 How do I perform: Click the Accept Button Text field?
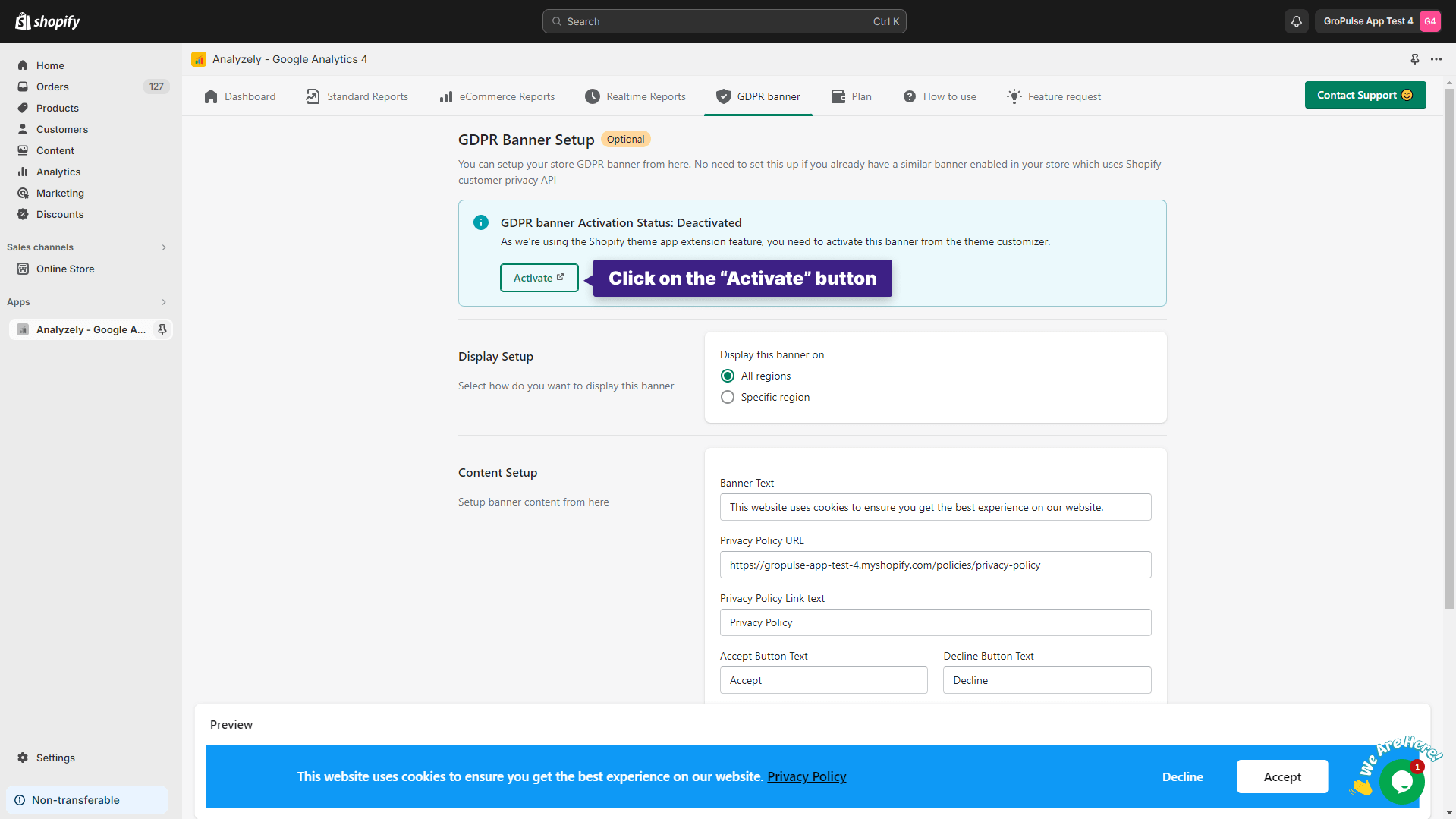click(x=823, y=680)
